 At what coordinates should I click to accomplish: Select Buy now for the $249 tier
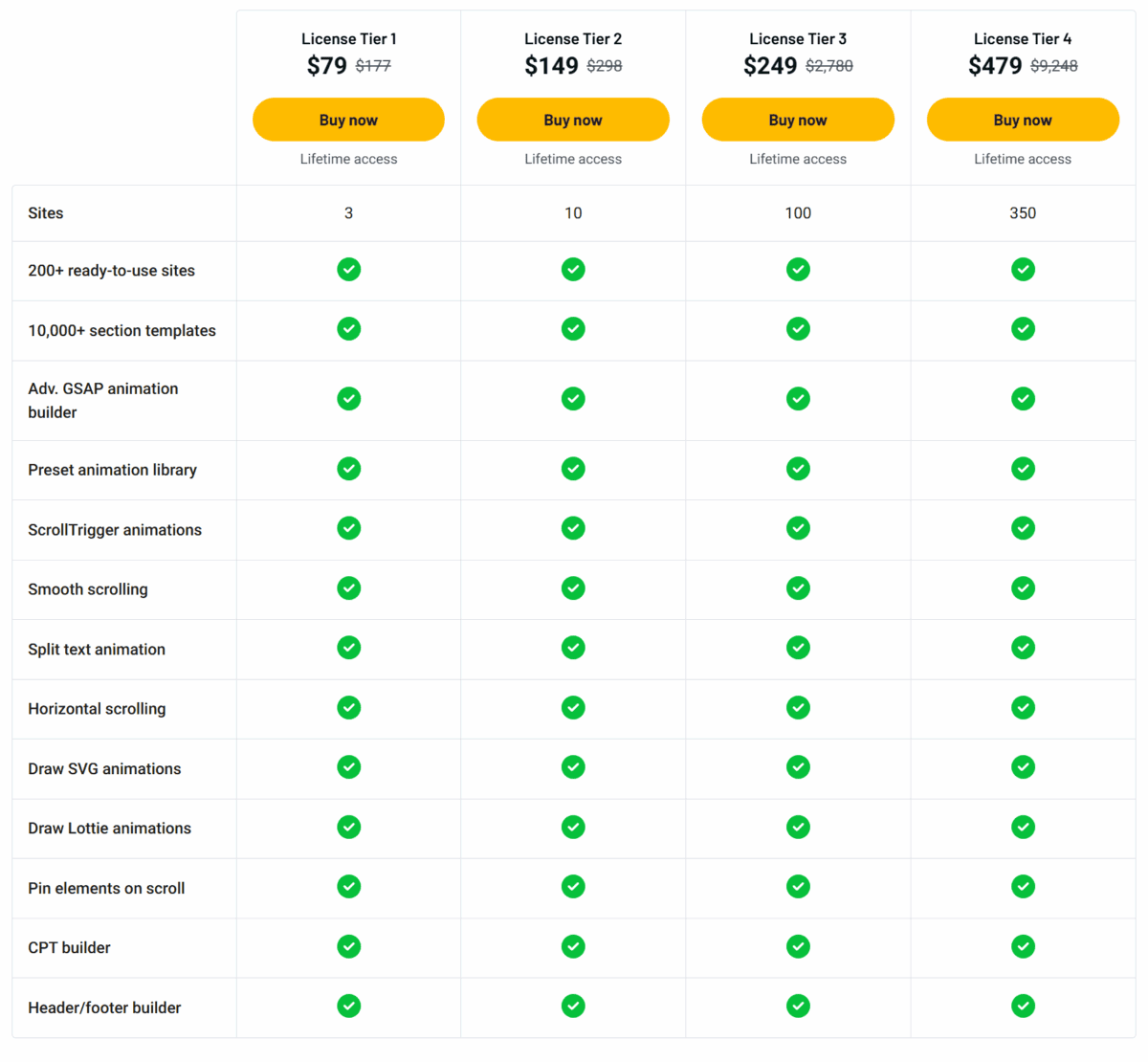click(x=798, y=120)
